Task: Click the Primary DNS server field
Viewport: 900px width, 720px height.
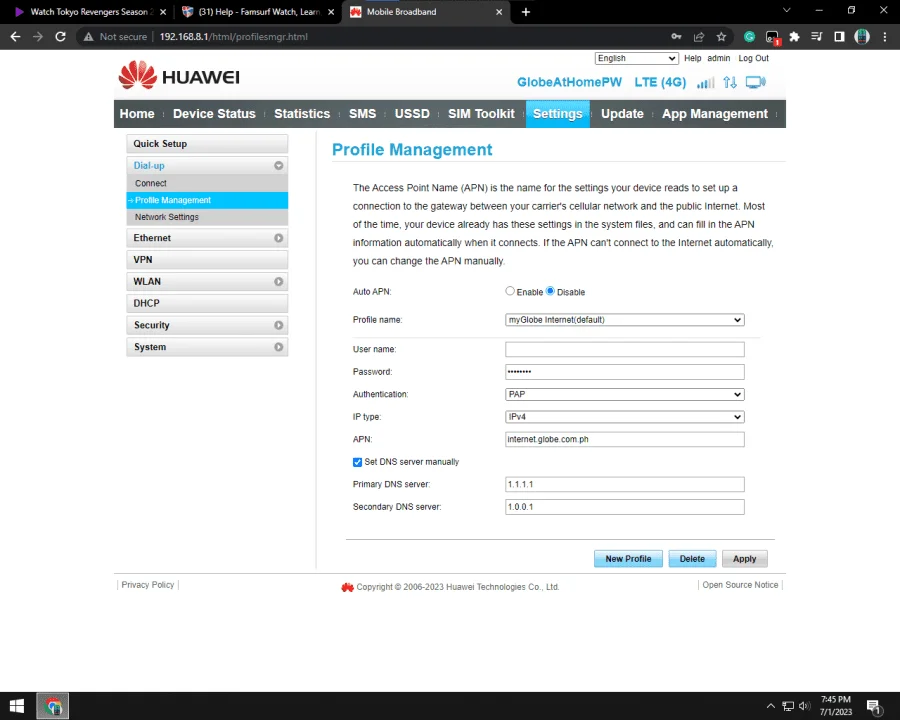Action: click(624, 484)
